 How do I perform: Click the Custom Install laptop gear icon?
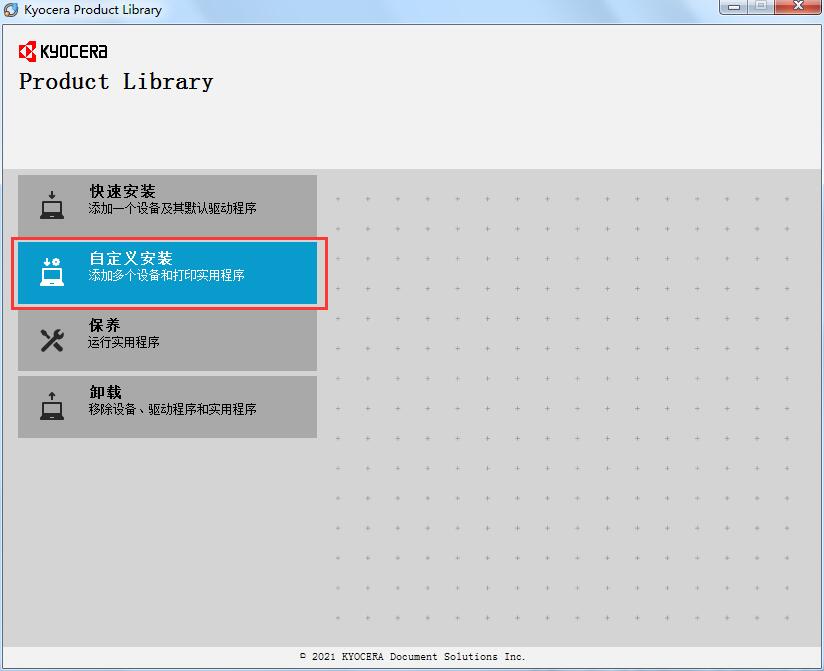coord(52,272)
